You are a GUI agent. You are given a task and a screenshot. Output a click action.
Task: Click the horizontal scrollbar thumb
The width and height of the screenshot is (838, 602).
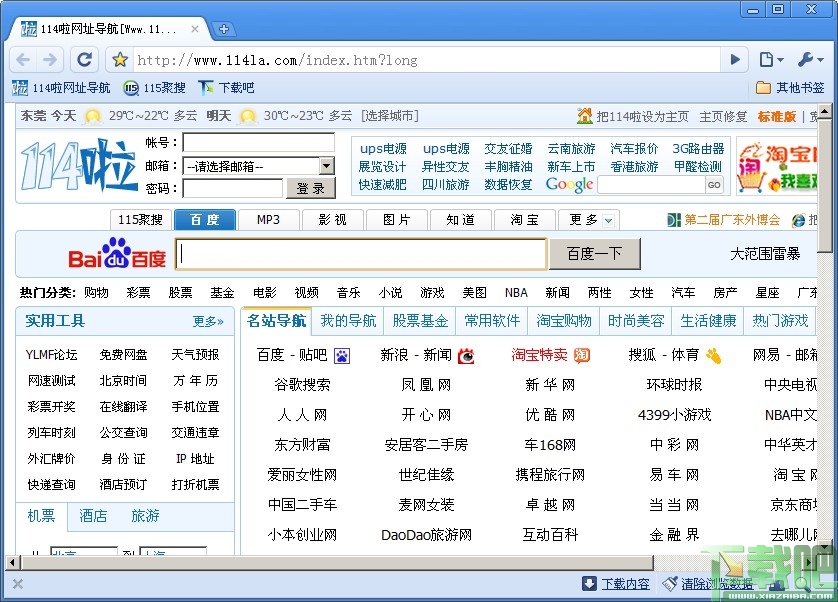pyautogui.click(x=337, y=562)
